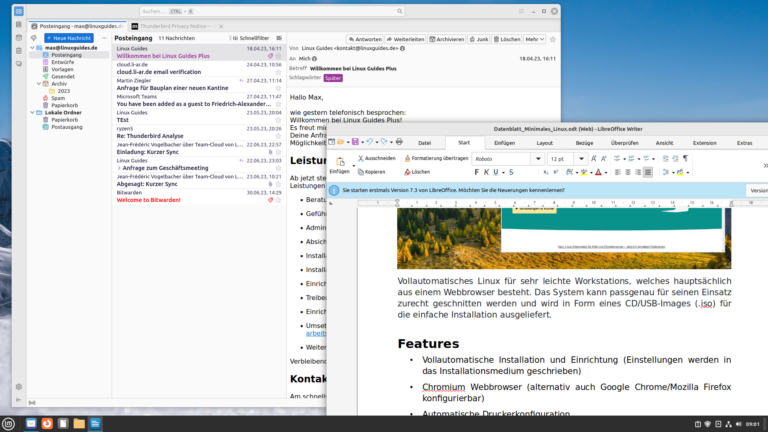768x432 pixels.
Task: Click the Einfügen paste icon in Writer
Action: (340, 162)
